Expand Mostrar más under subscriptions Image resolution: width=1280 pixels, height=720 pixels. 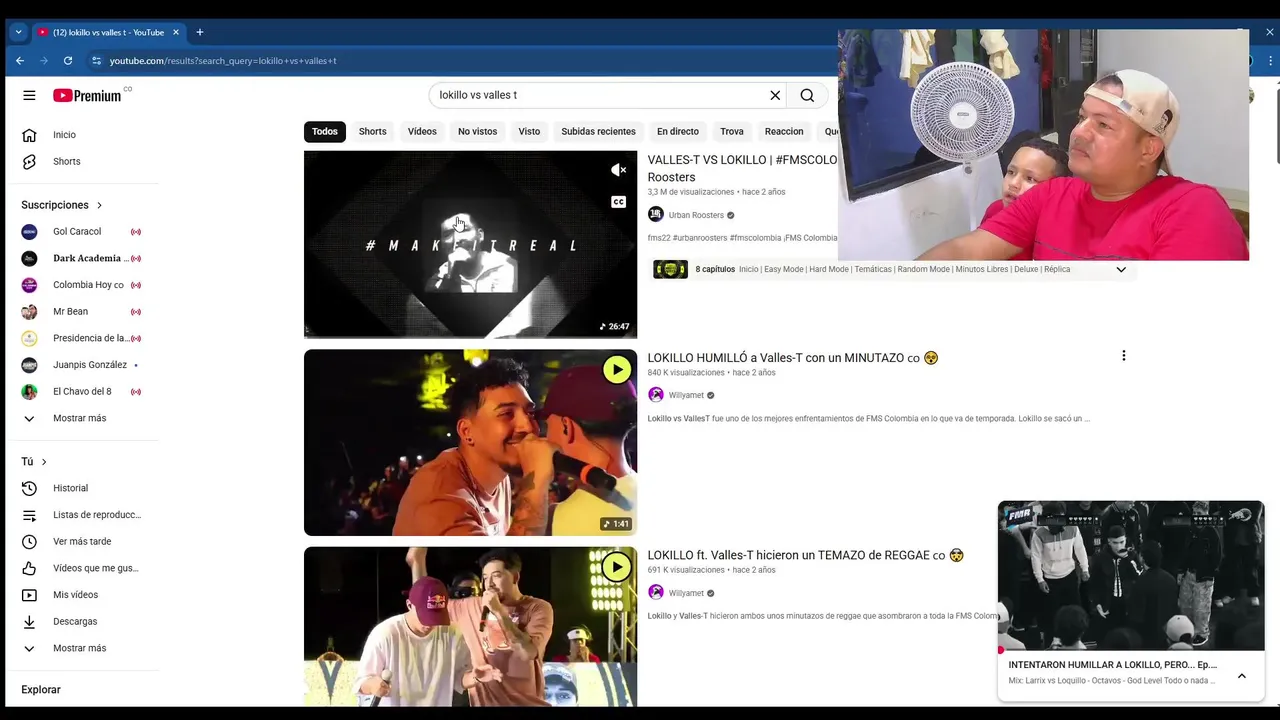coord(82,418)
